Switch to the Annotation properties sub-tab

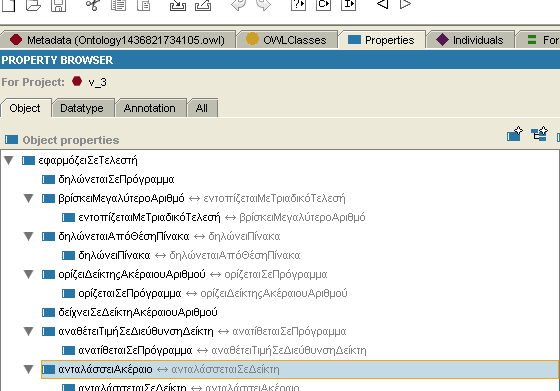[x=150, y=108]
